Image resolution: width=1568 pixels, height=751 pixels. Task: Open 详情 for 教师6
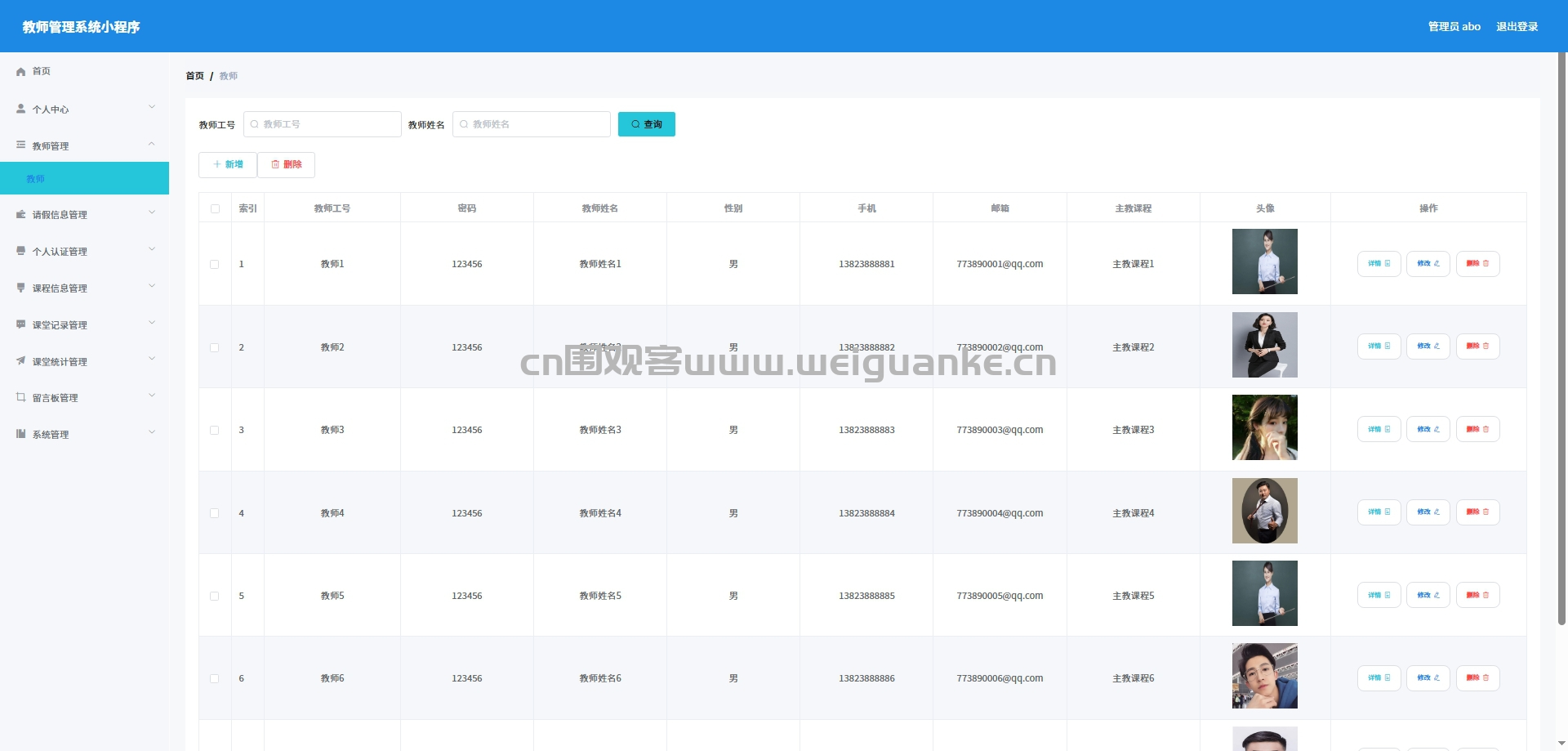[x=1379, y=678]
